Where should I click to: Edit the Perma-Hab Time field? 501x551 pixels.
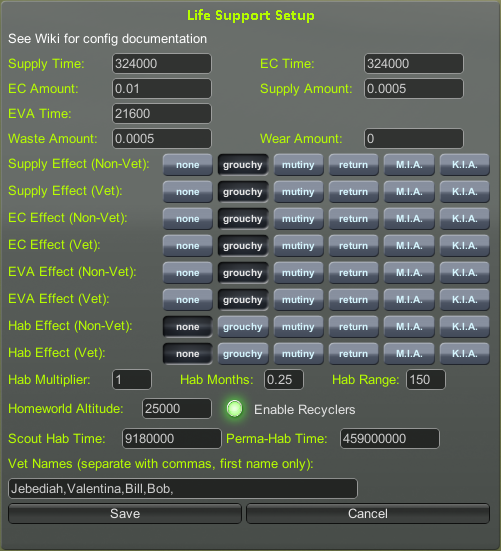click(390, 439)
